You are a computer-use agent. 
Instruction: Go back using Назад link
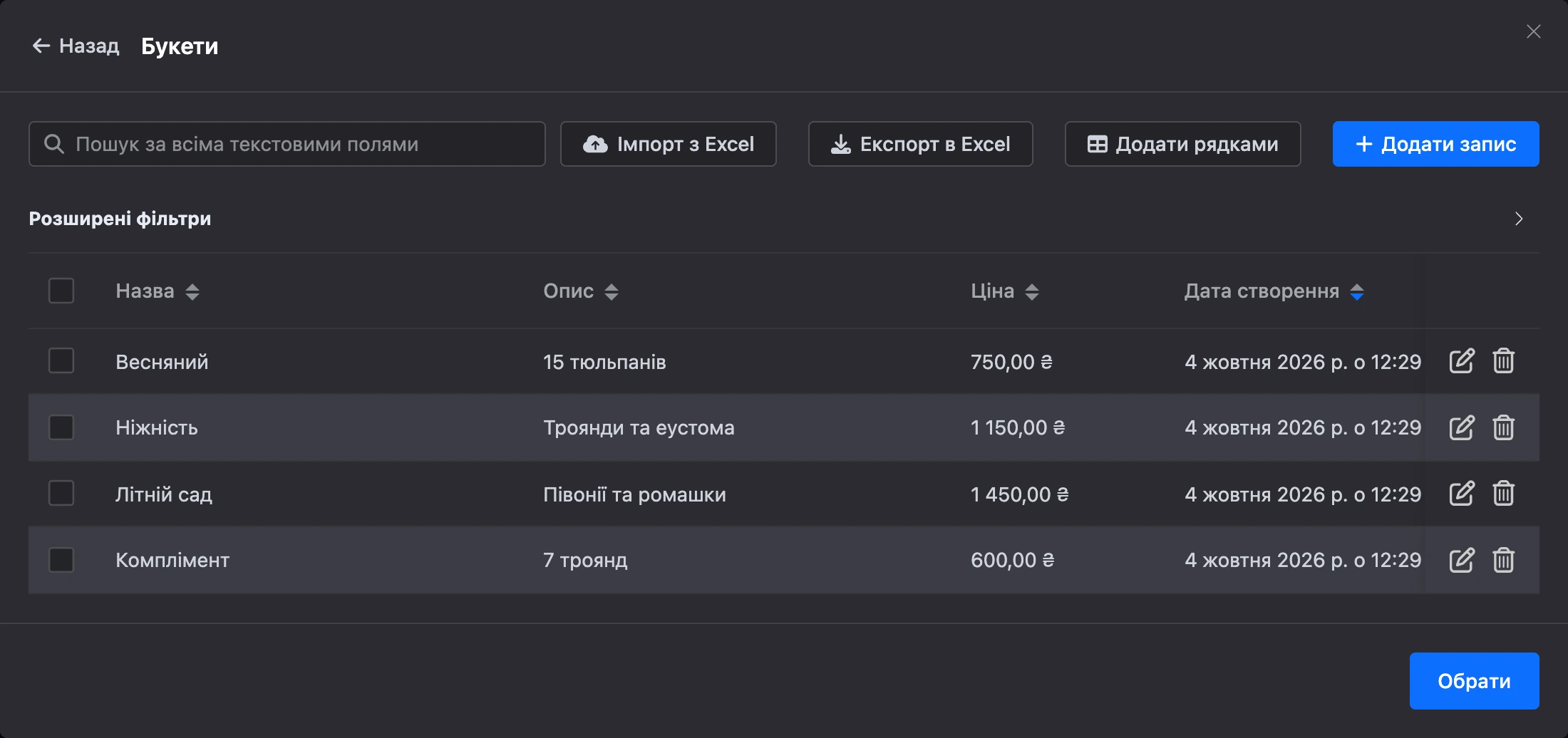tap(76, 46)
